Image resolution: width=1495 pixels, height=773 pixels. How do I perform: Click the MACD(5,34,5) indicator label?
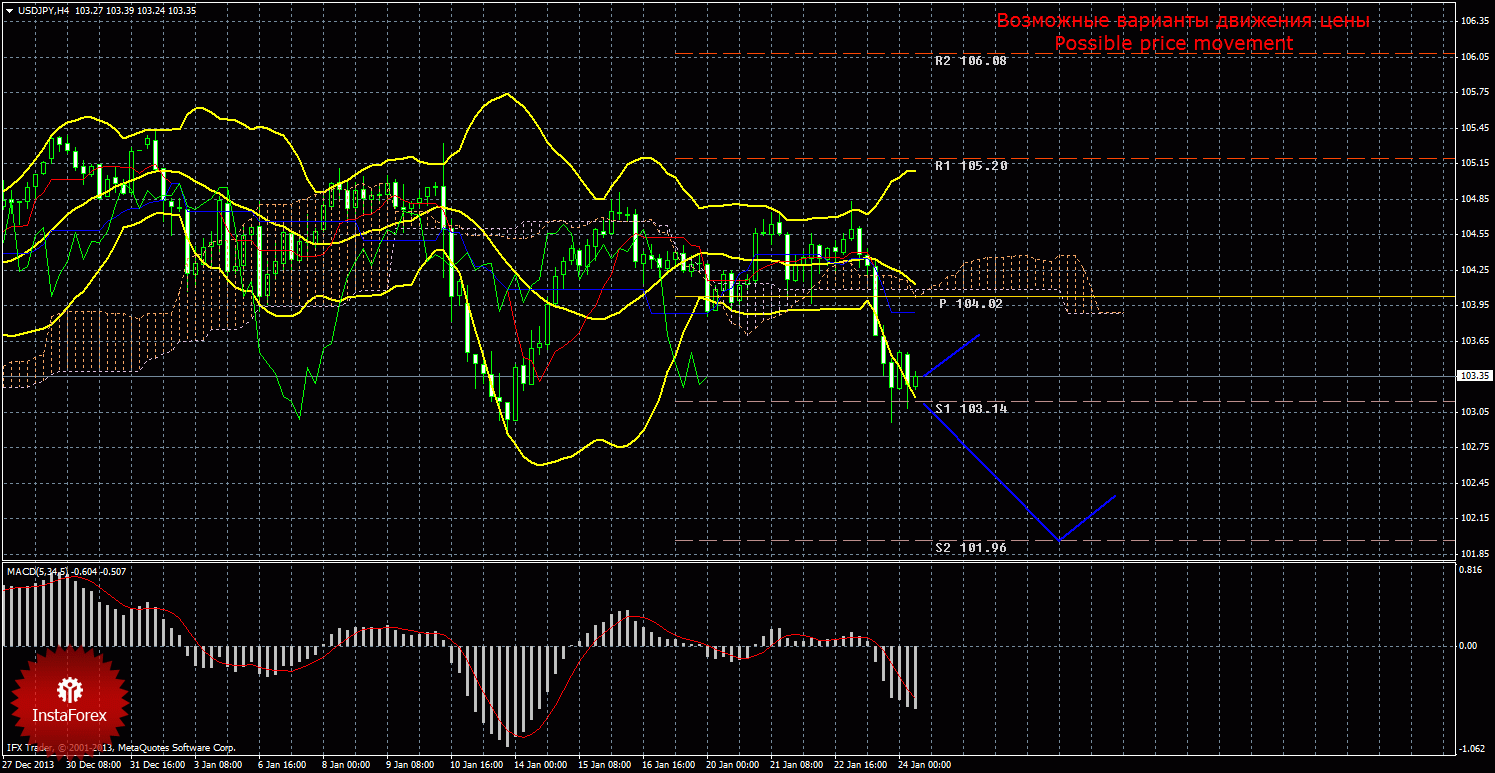(x=39, y=571)
